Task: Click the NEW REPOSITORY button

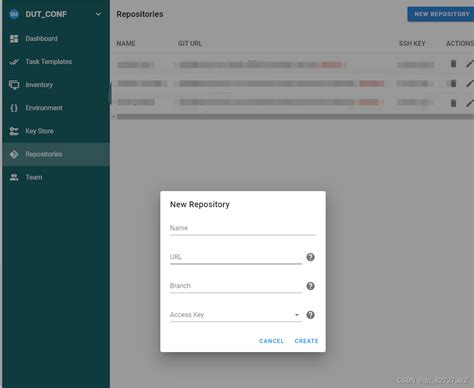Action: tap(441, 14)
